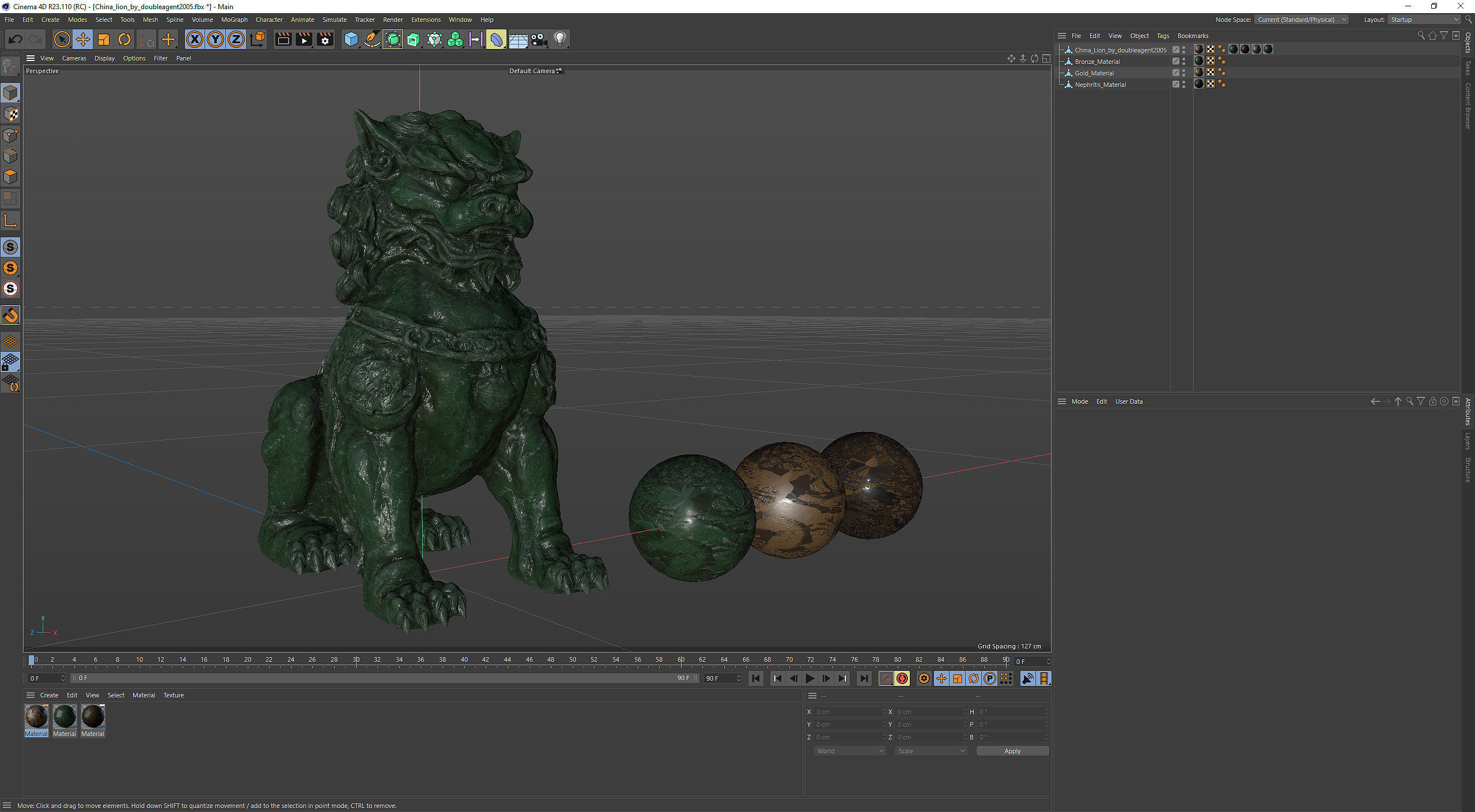The height and width of the screenshot is (812, 1475).
Task: Open the Layout Startup dropdown
Action: (x=1423, y=20)
